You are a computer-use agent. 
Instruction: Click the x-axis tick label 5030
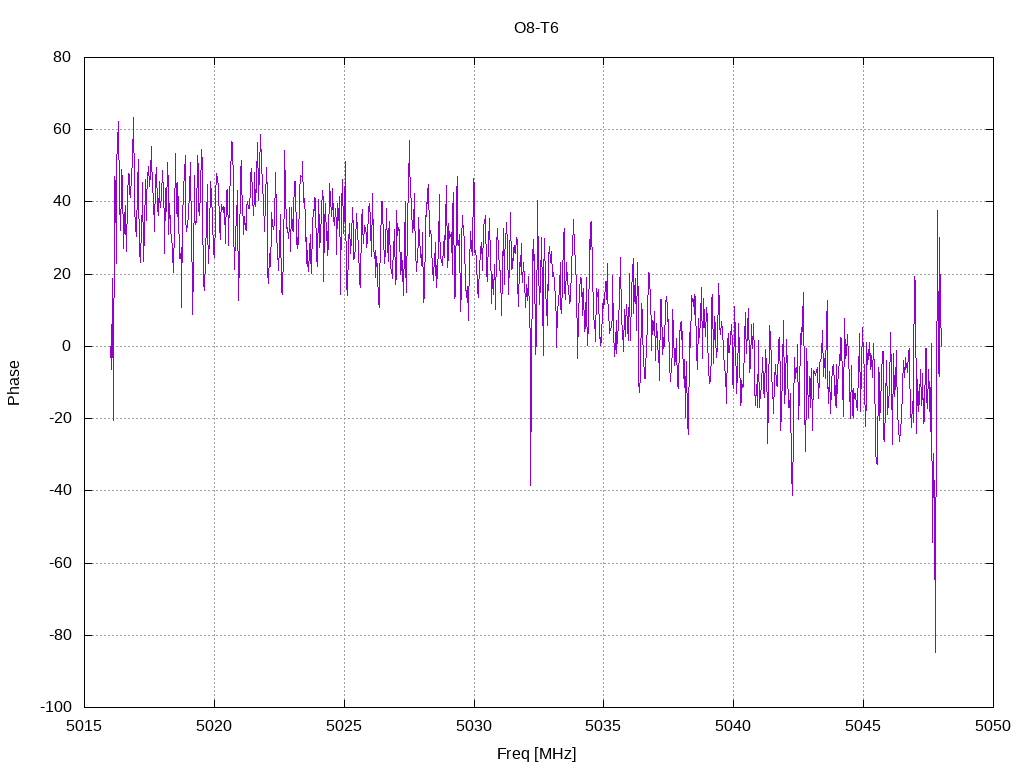coord(474,726)
